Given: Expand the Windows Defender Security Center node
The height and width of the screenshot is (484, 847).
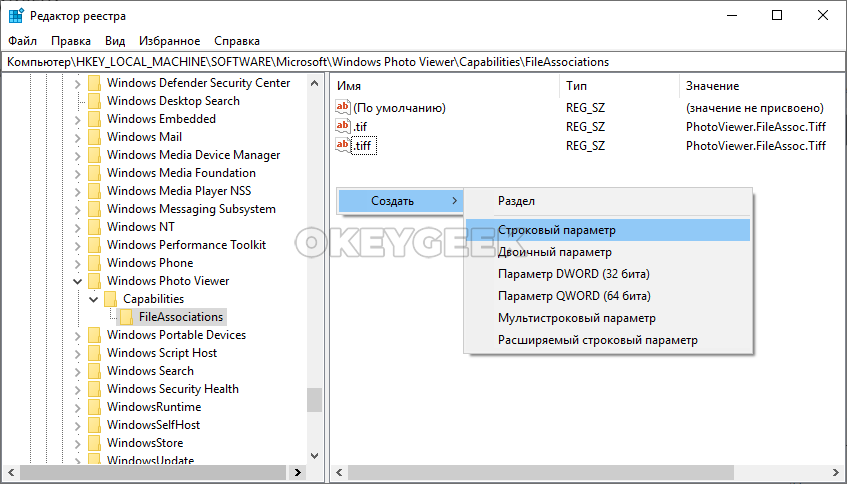Looking at the screenshot, I should coord(78,83).
